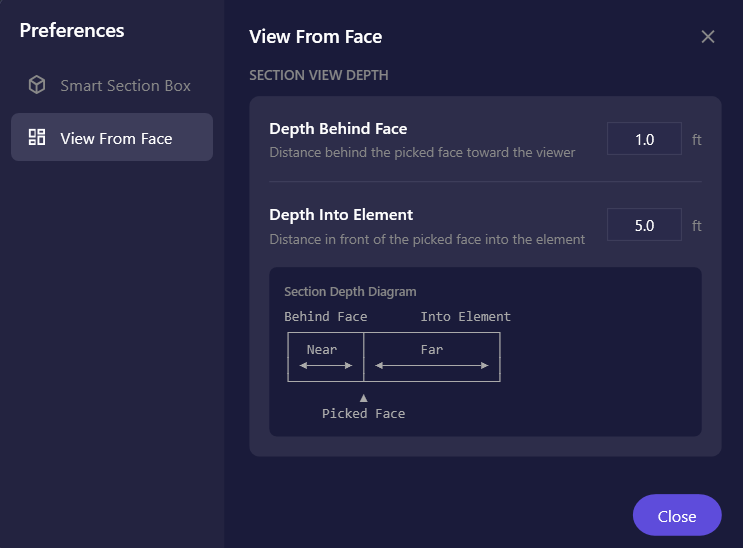Click the 'Distance in front of the picked face' description
Viewport: 743px width, 548px height.
coord(427,239)
